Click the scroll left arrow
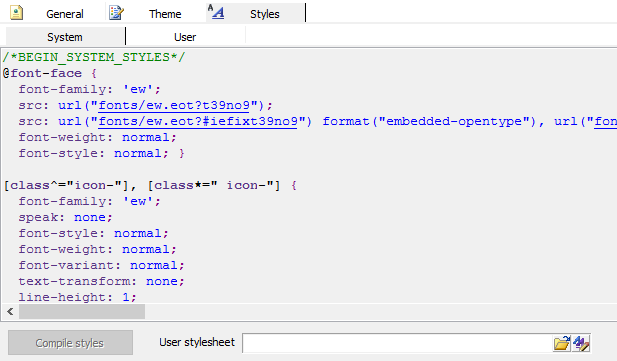The width and height of the screenshot is (617, 361). [x=10, y=312]
